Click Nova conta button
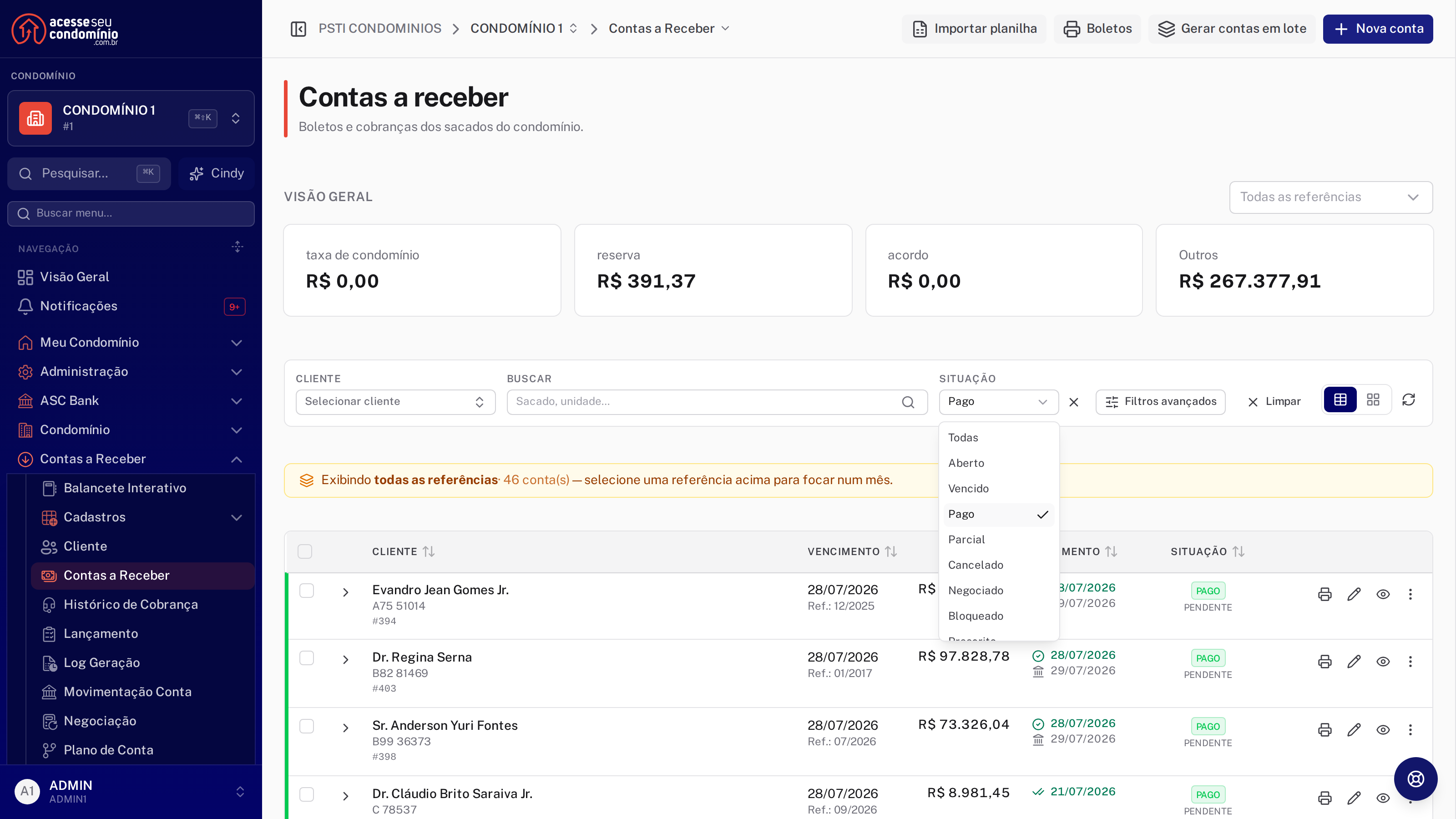 click(x=1377, y=29)
